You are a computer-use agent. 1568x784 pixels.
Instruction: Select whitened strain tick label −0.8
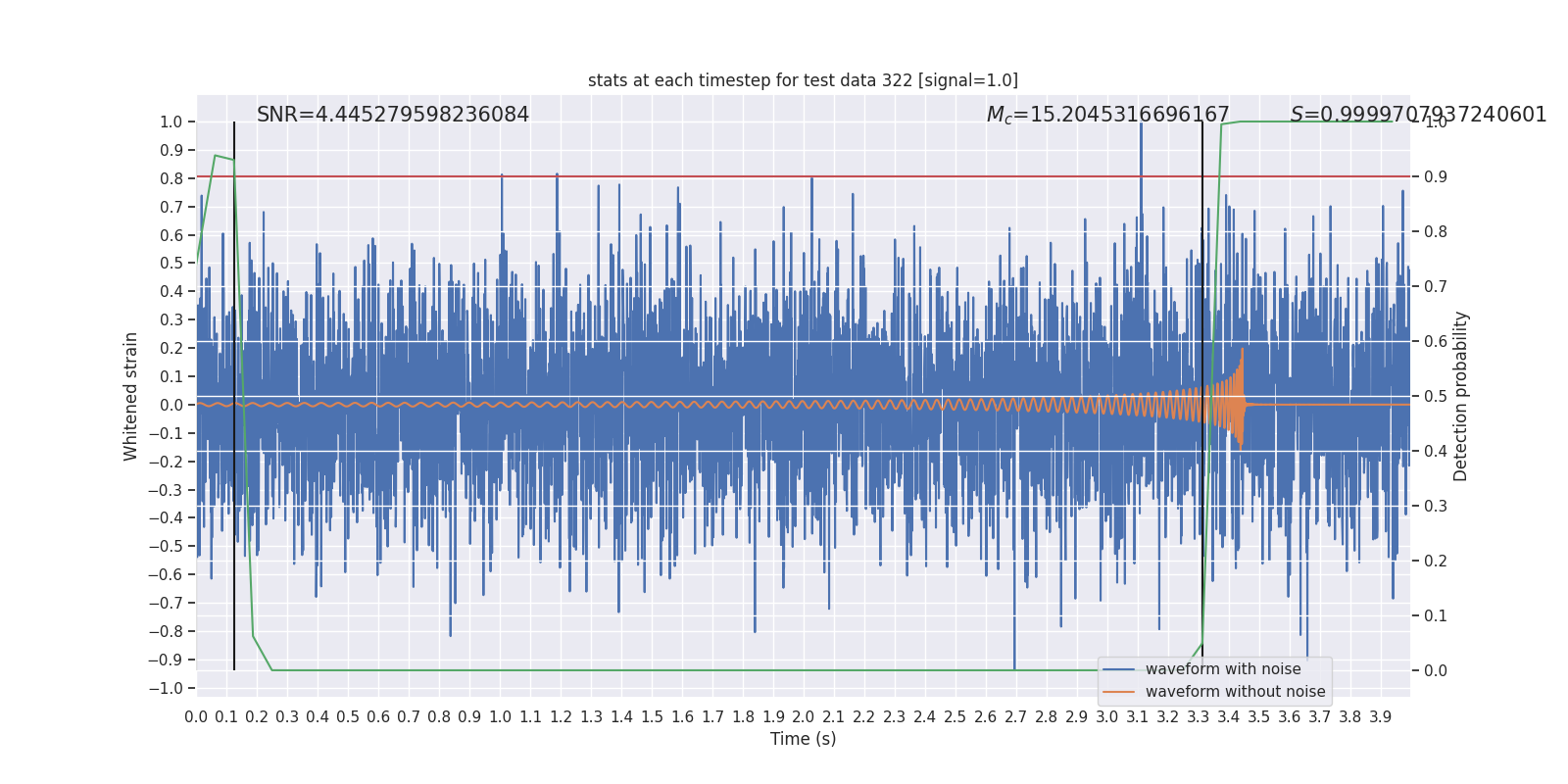point(166,631)
